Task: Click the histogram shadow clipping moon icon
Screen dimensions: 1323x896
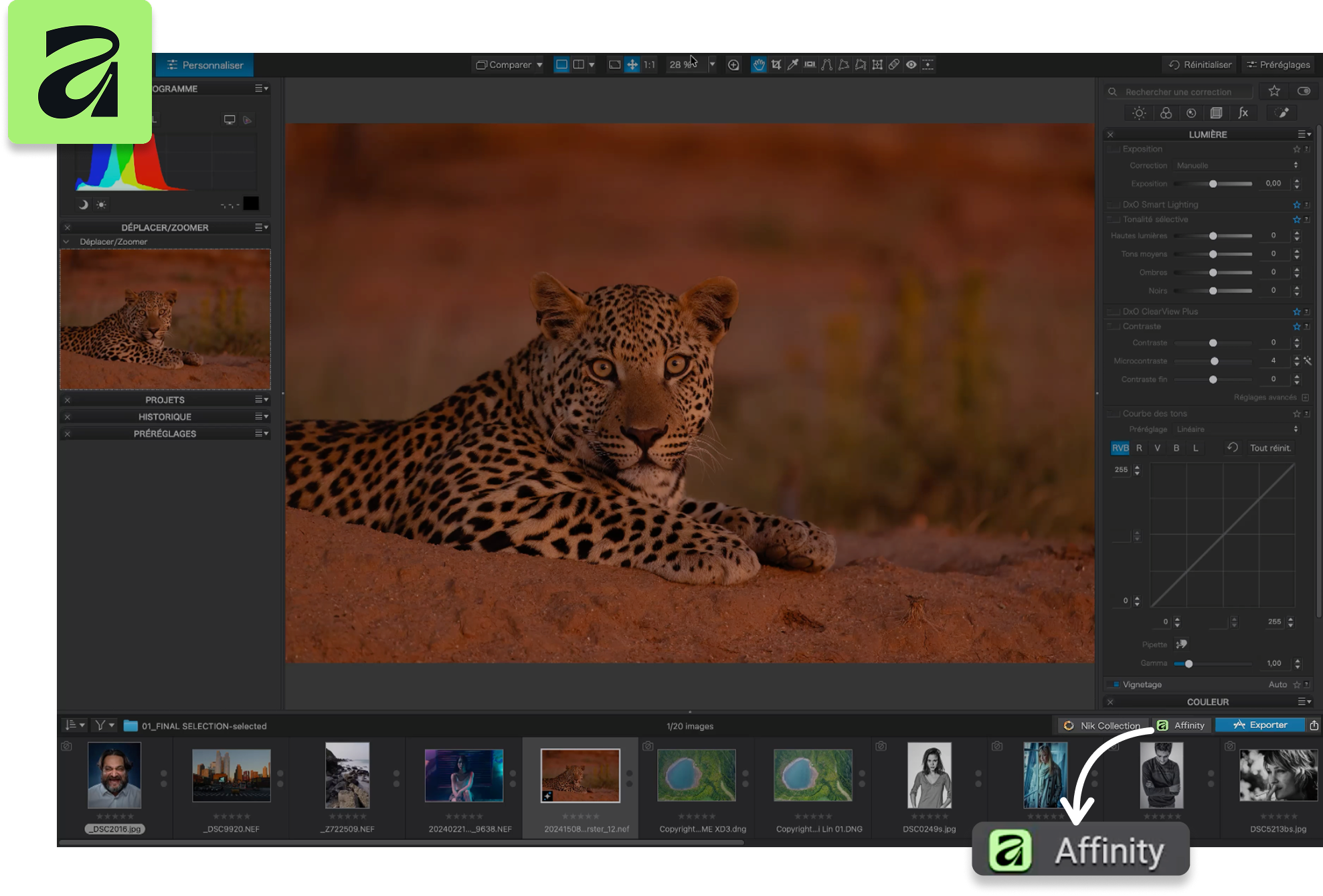Action: [x=83, y=205]
